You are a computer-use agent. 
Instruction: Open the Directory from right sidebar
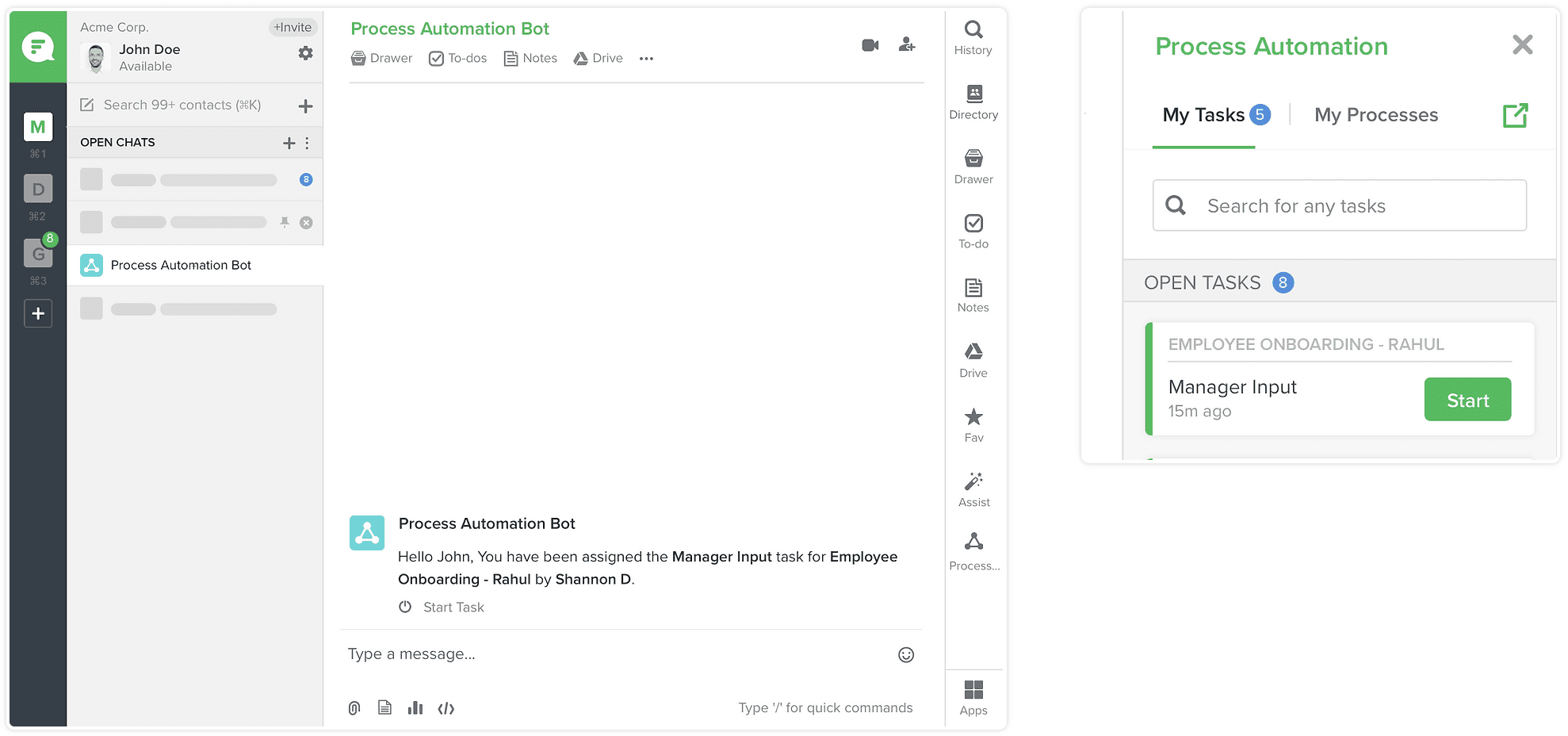[973, 102]
